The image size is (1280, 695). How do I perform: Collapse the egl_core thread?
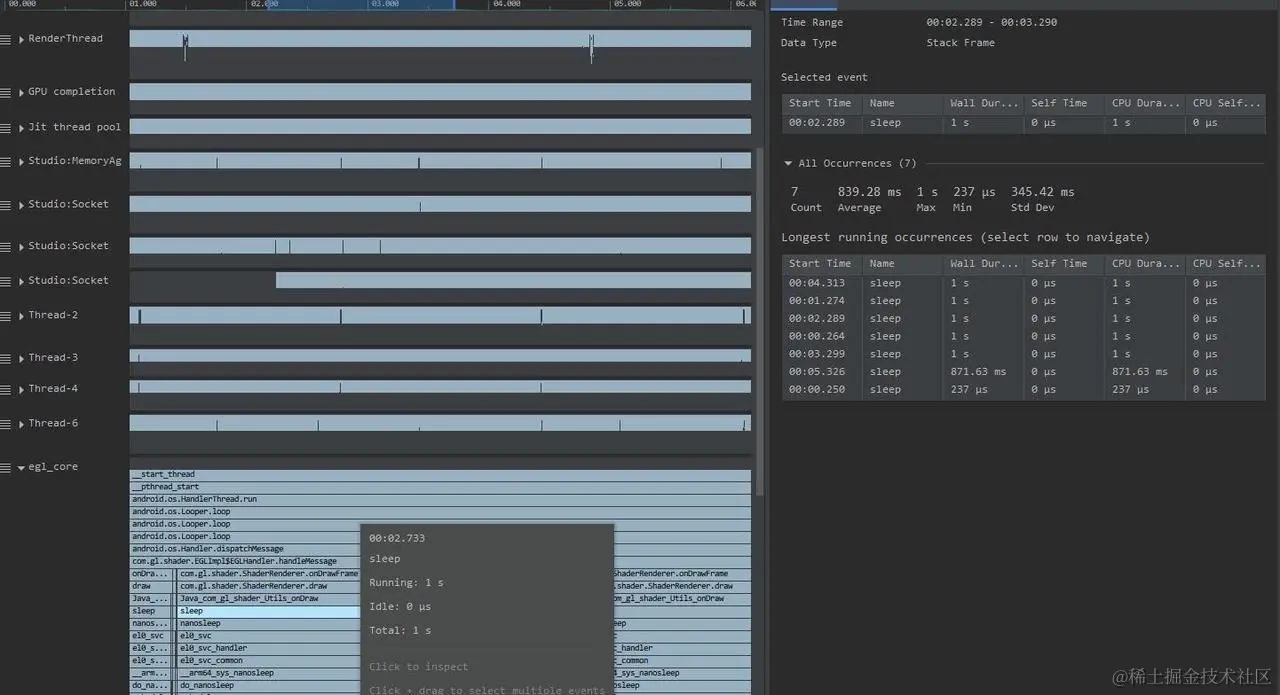pos(21,467)
